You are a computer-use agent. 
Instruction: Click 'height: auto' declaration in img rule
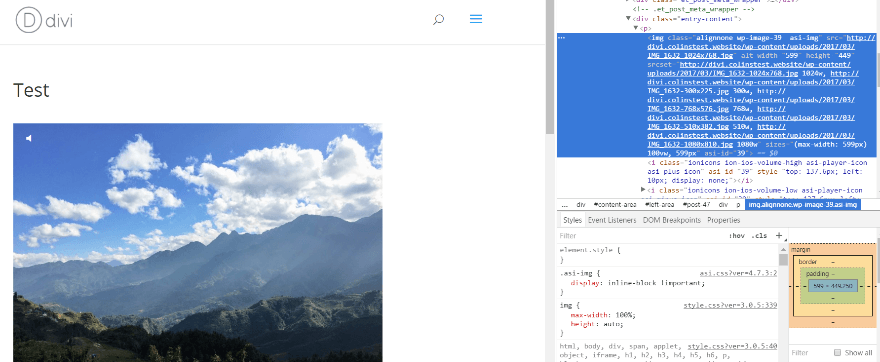(597, 324)
